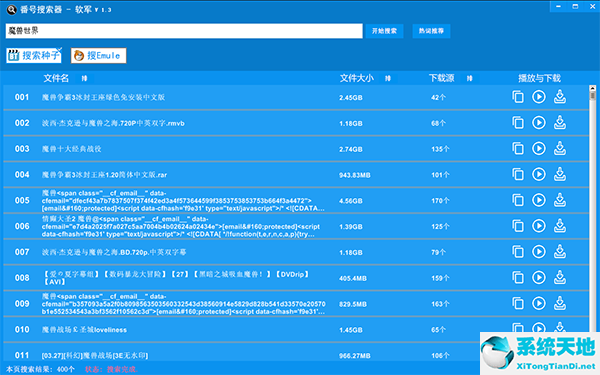Click the 2.45GB file size

coord(351,98)
